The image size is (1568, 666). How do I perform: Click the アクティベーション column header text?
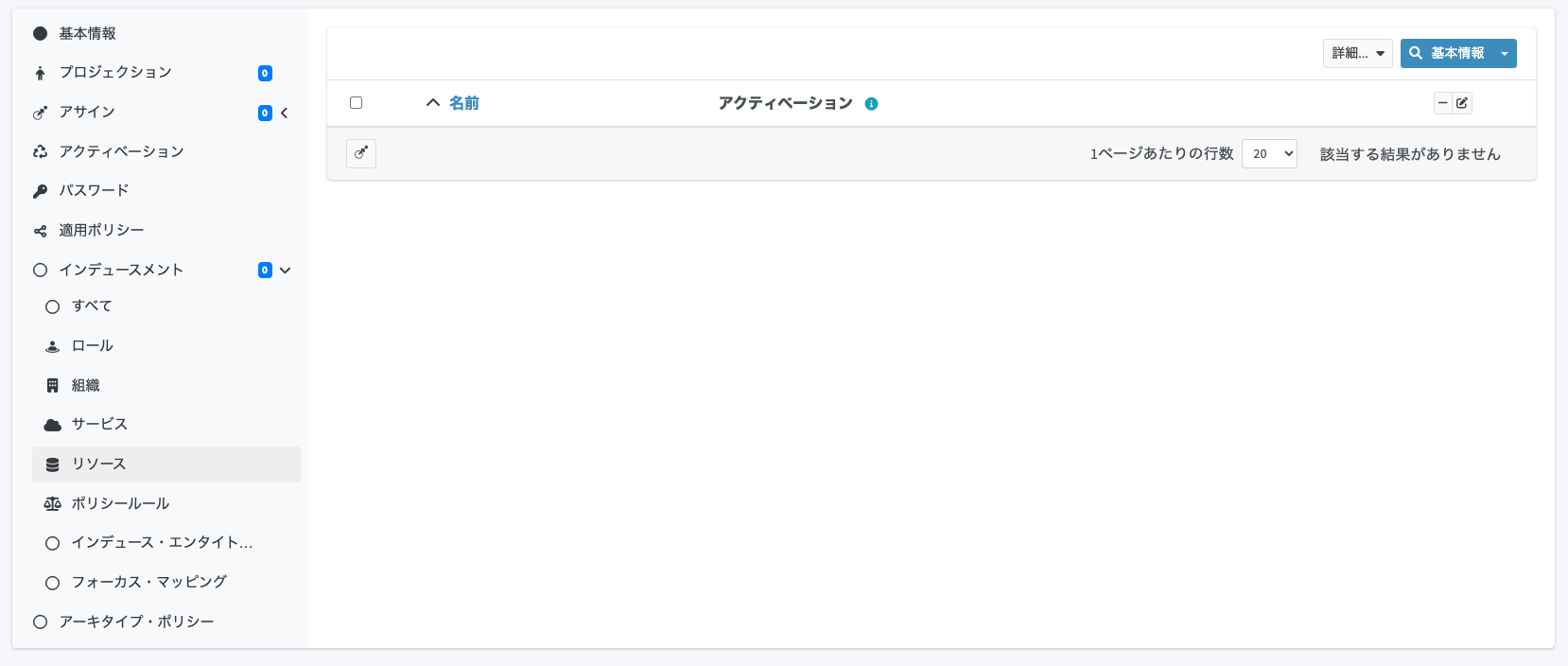pyautogui.click(x=785, y=103)
